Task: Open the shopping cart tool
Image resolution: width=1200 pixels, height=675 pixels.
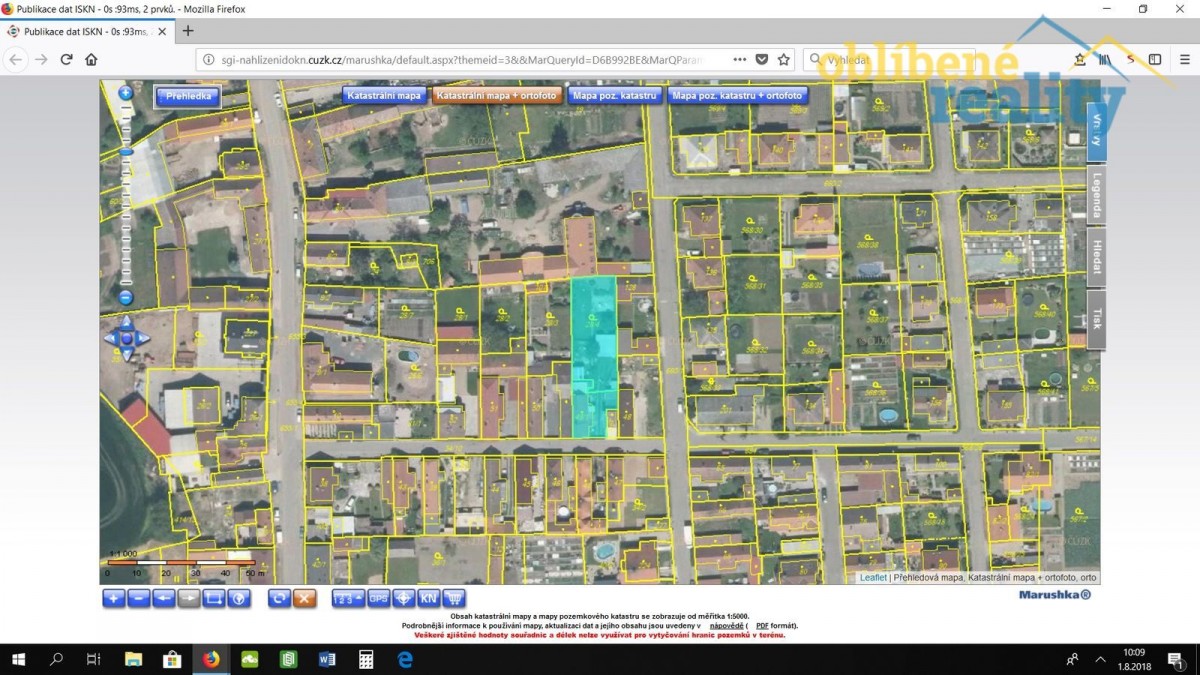Action: (454, 598)
